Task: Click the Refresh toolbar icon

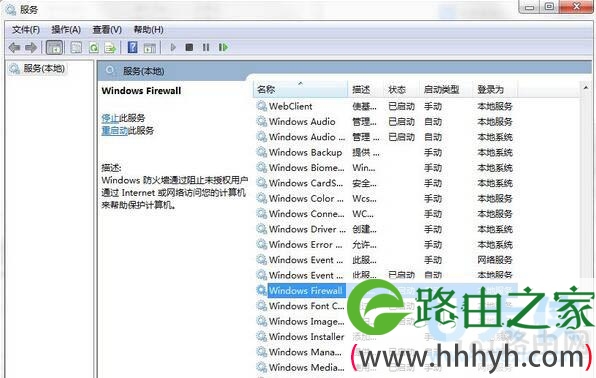Action: pos(94,48)
